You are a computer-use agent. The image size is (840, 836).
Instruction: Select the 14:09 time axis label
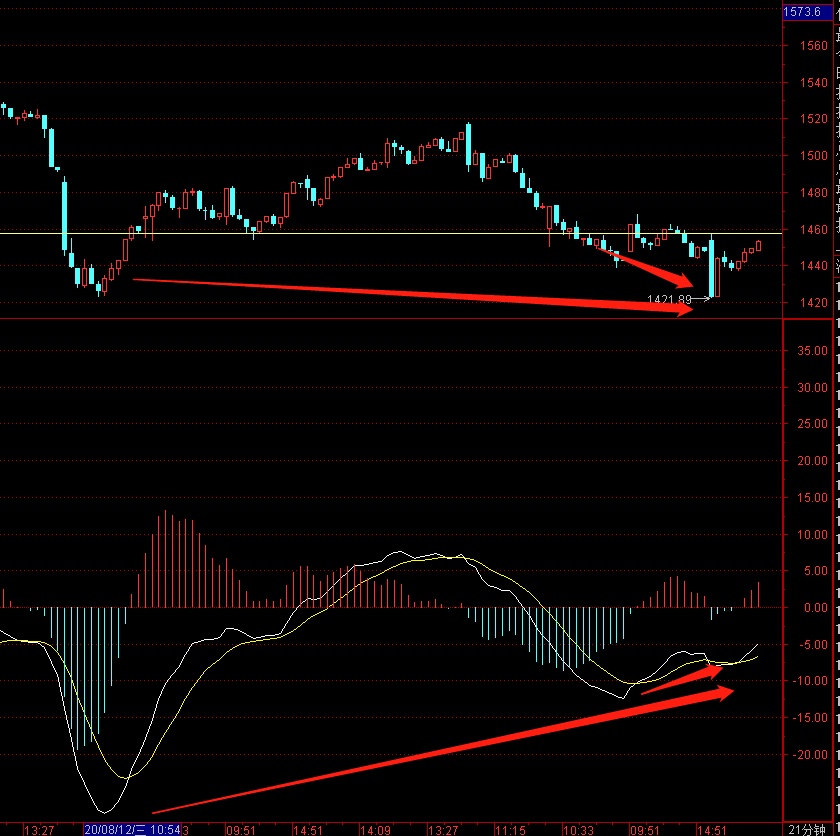click(375, 830)
